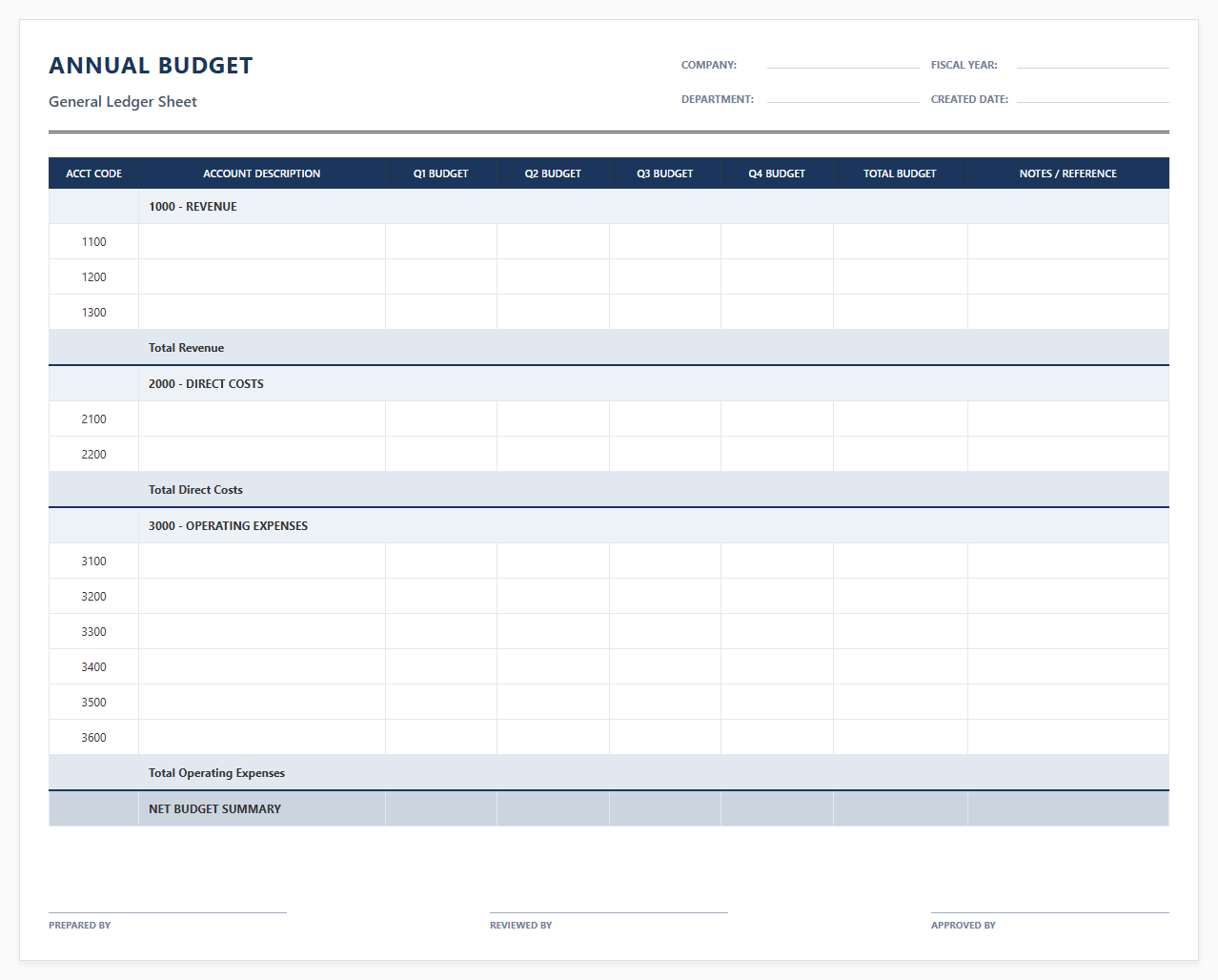Select the NET BUDGET SUMMARY label
The width and height of the screenshot is (1218, 980).
(x=214, y=809)
